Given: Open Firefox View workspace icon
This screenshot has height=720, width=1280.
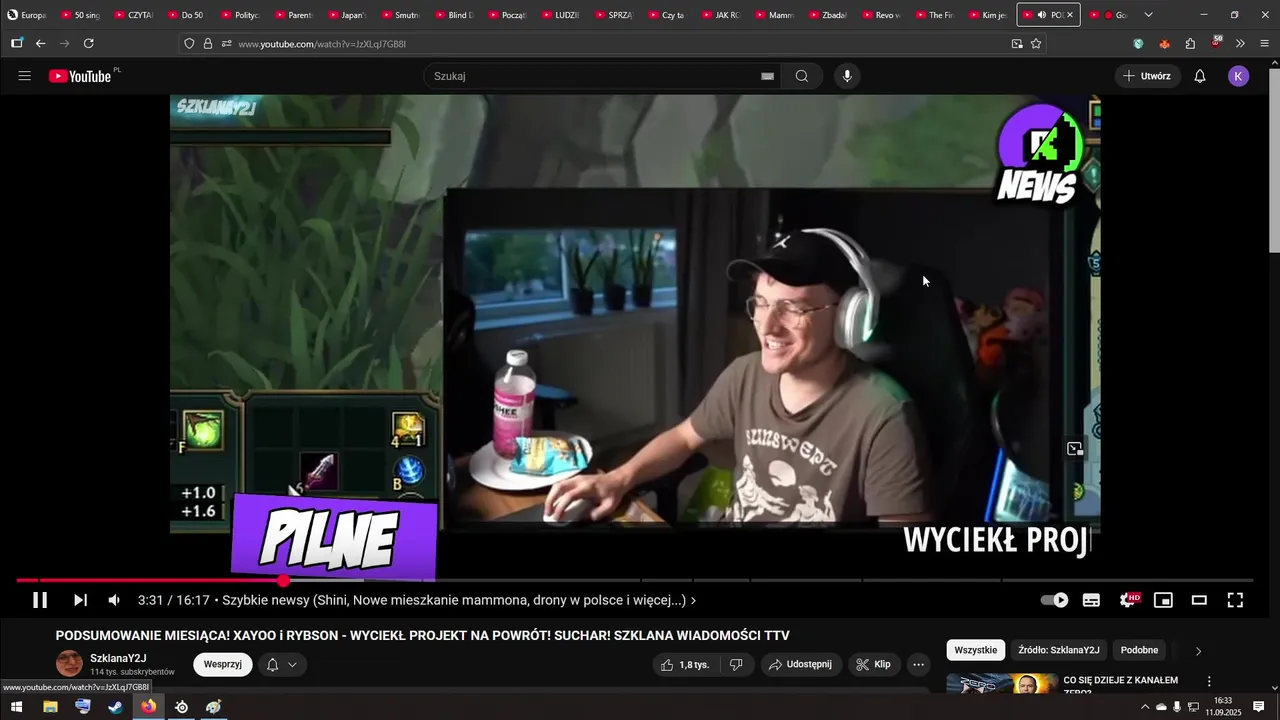Looking at the screenshot, I should tap(16, 43).
